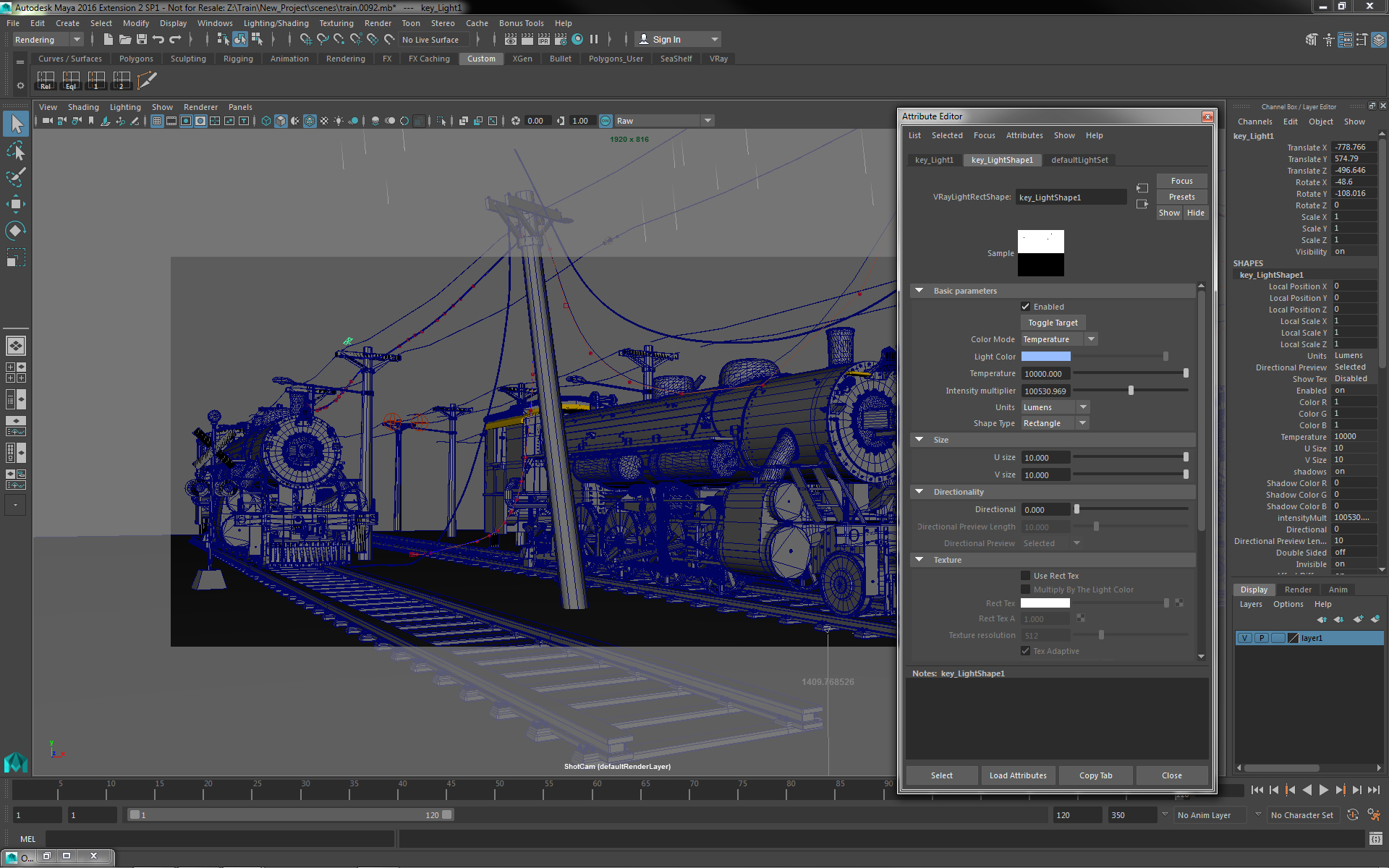This screenshot has height=868, width=1389.
Task: Click play forwards button
Action: click(1323, 790)
